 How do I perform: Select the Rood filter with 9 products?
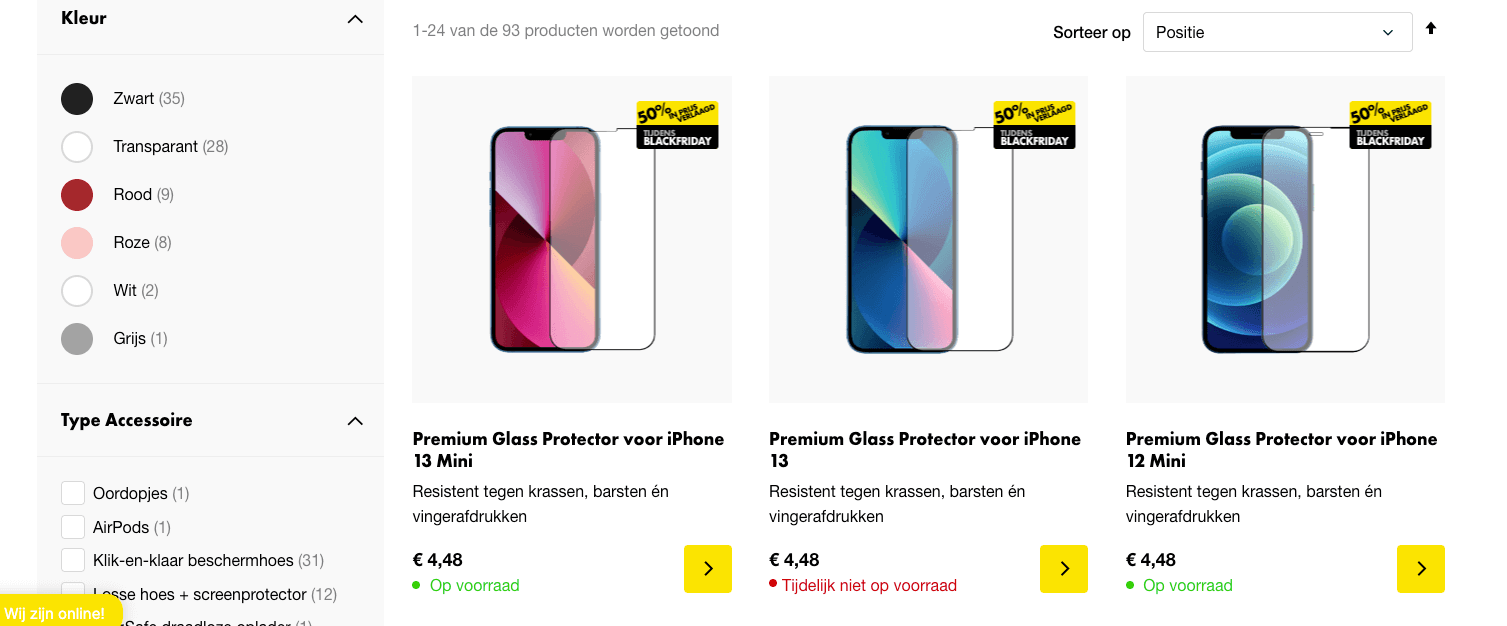77,194
